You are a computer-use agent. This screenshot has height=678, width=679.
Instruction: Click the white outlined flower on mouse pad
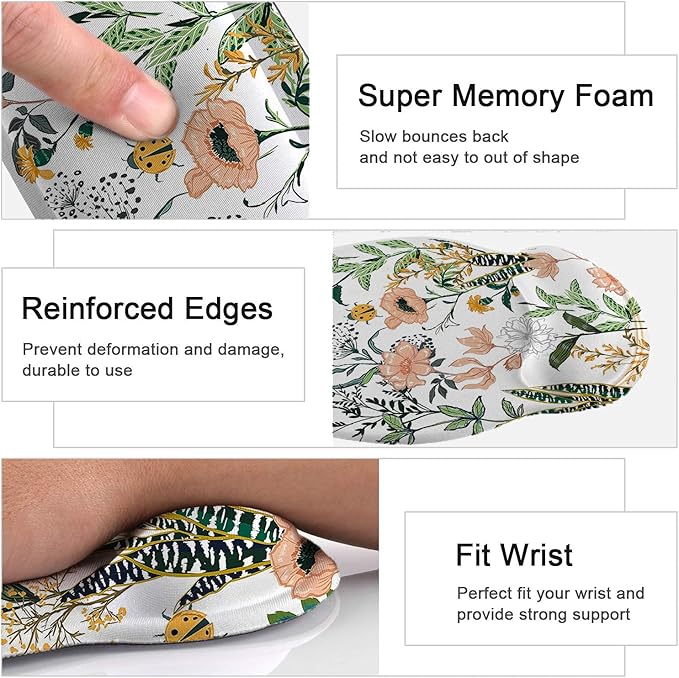coord(525,336)
